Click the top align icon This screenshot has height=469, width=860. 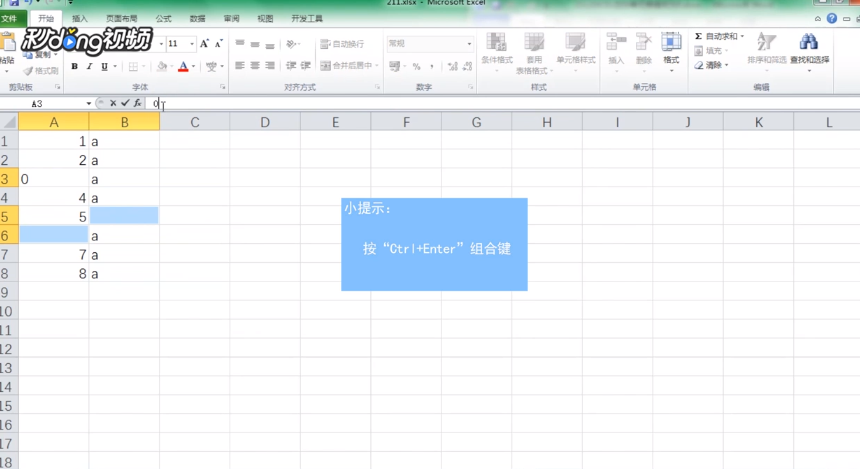click(x=240, y=43)
